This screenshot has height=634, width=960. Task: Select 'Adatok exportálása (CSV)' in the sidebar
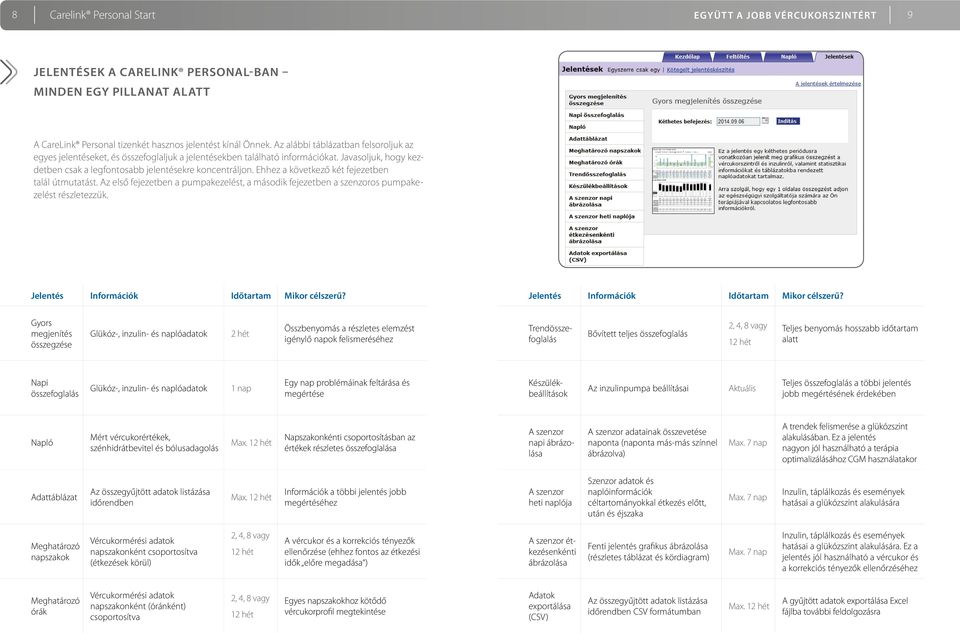coord(604,256)
